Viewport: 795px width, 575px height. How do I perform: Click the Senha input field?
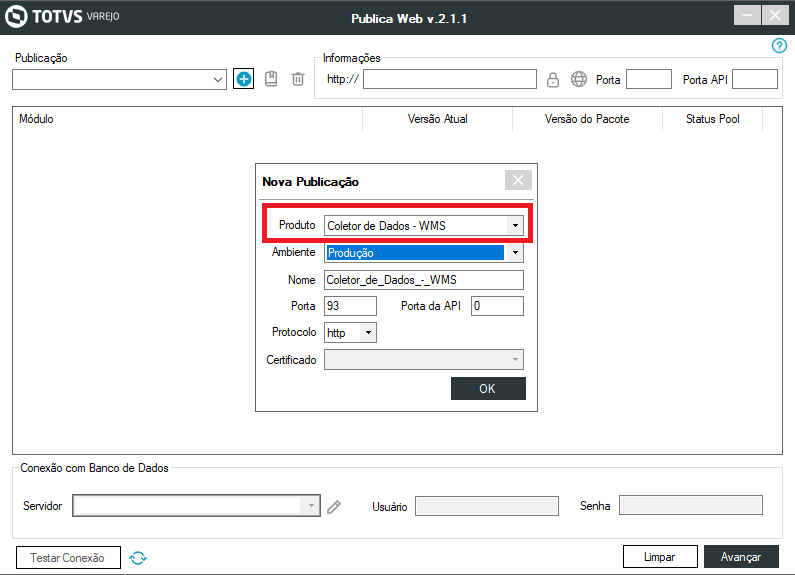(691, 505)
